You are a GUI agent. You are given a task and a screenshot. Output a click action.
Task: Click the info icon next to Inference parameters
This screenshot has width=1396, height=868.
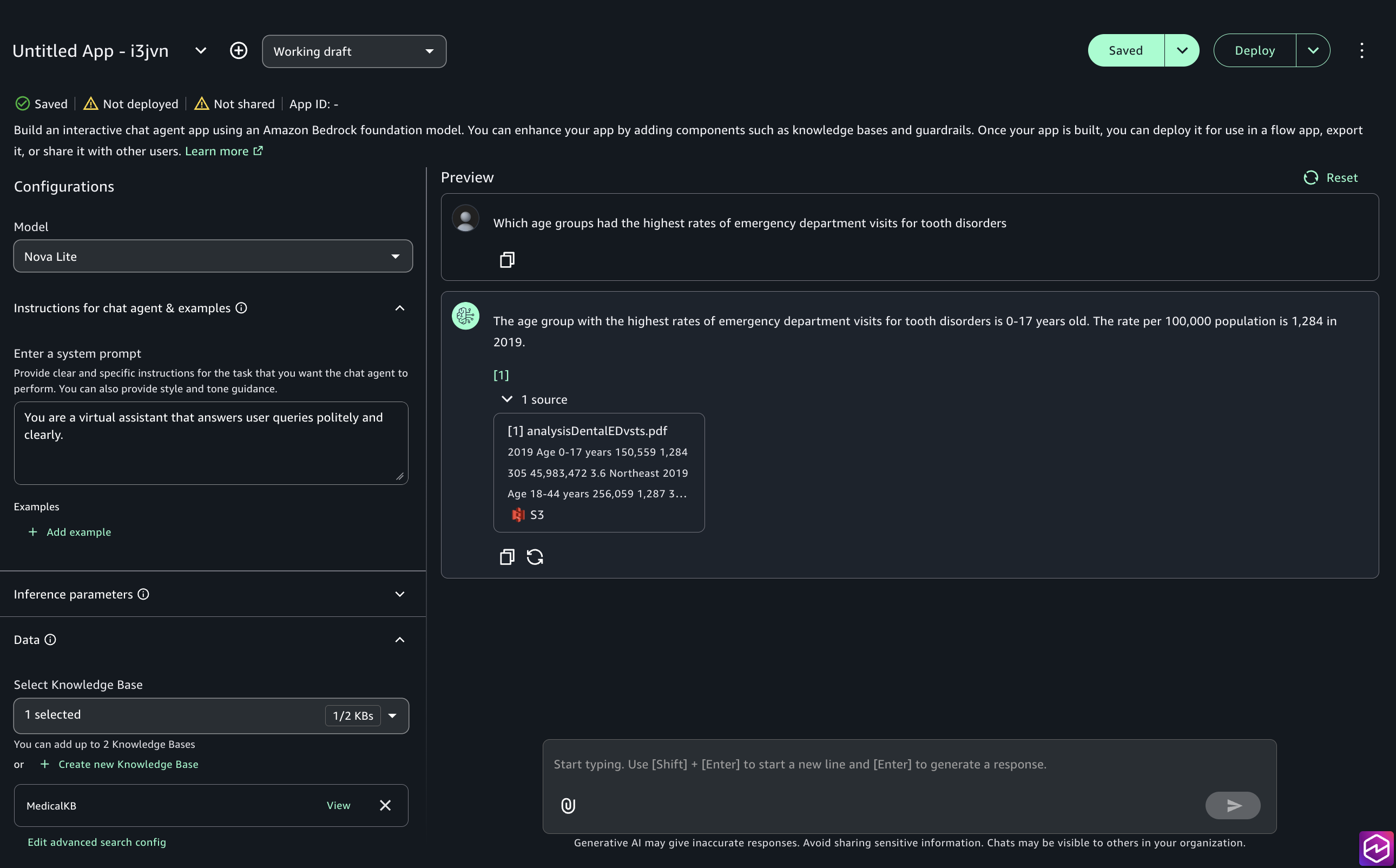(143, 594)
